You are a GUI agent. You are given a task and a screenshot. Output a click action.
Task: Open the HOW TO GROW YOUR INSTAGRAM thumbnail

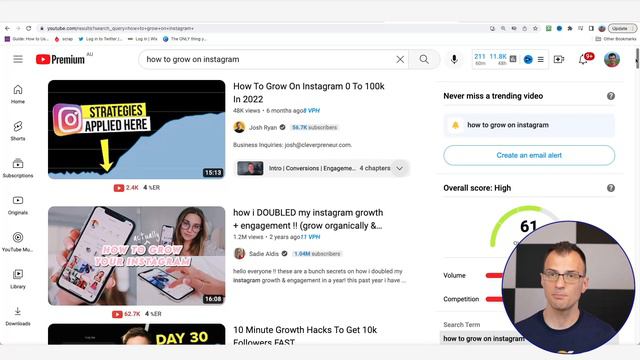(136, 256)
